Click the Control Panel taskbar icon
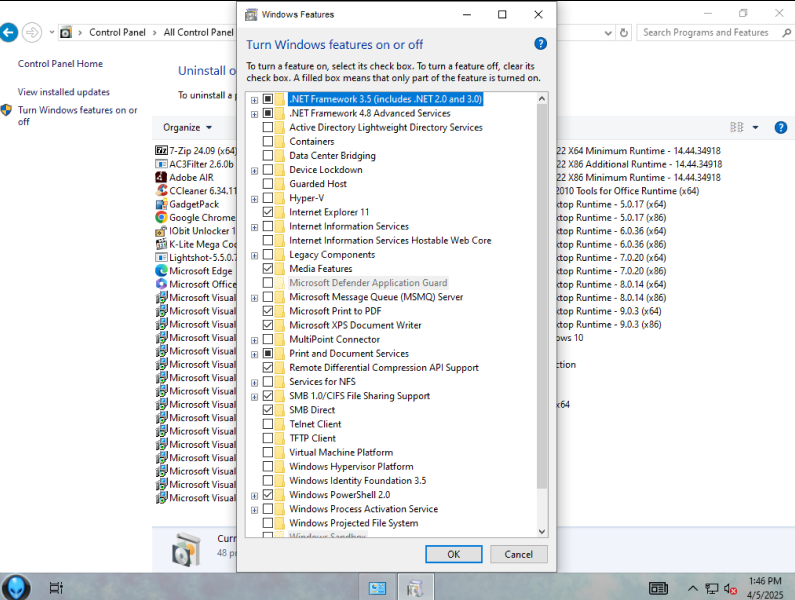 [378, 588]
